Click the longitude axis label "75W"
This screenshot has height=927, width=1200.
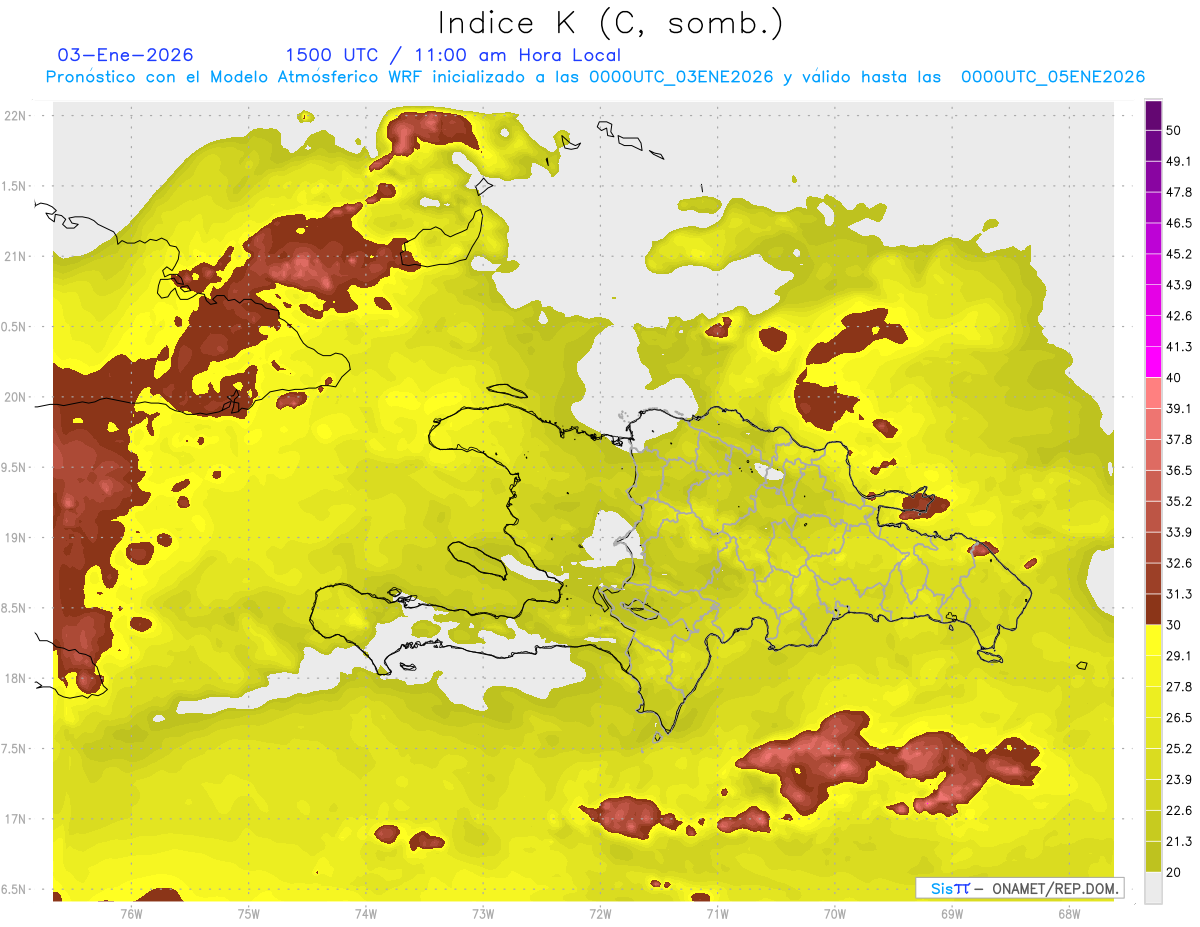[x=249, y=913]
